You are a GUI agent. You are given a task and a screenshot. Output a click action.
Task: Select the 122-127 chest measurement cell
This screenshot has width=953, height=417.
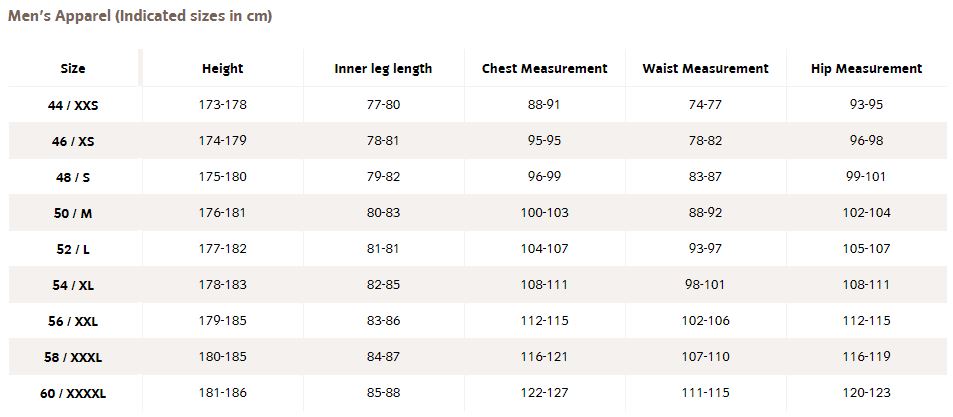click(x=545, y=393)
